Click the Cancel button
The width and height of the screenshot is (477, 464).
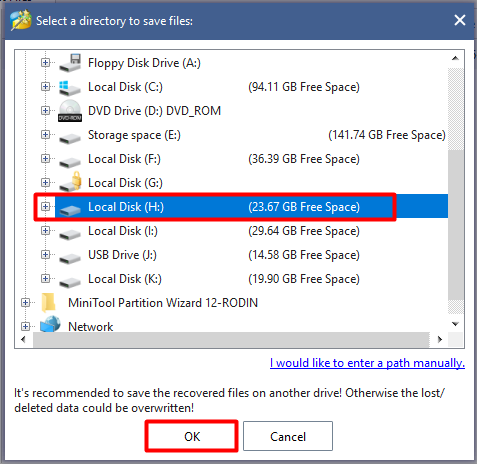pos(288,436)
